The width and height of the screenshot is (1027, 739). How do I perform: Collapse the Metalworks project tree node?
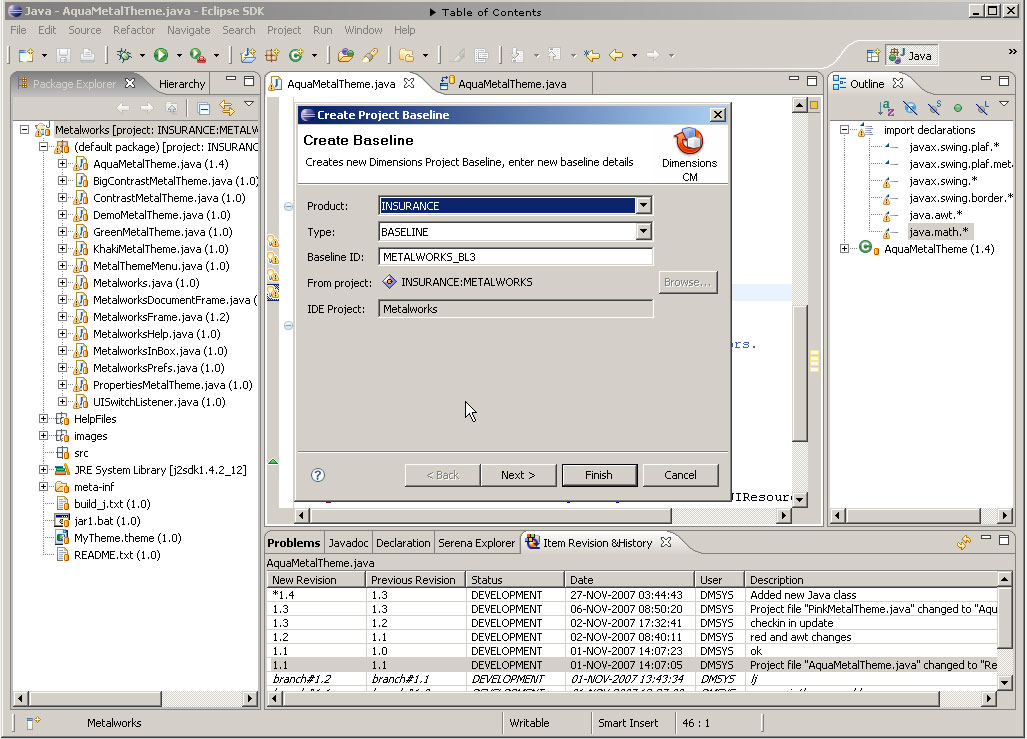tap(24, 130)
